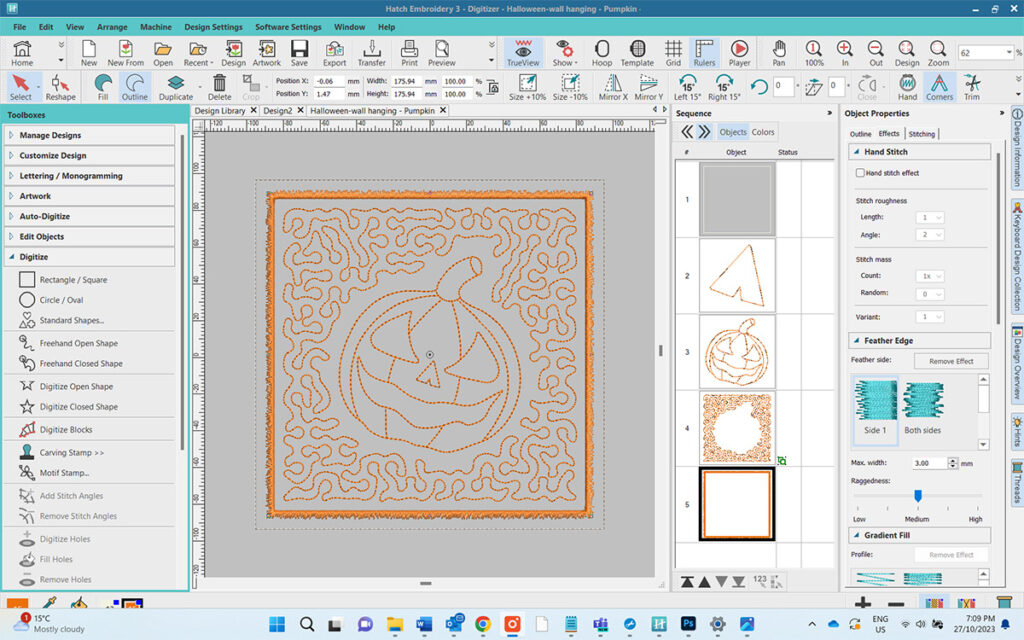
Task: Click the Hoop icon in toolbar
Action: [602, 52]
